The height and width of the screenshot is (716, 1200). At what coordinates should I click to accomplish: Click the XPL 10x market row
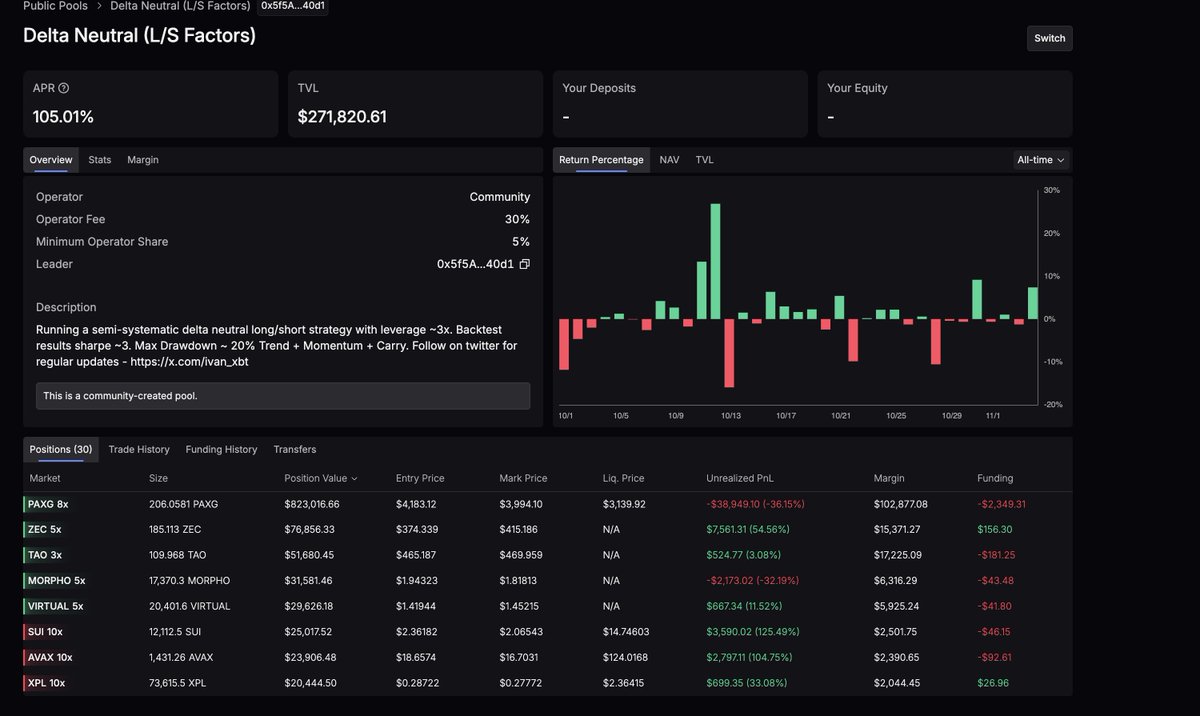(x=548, y=683)
